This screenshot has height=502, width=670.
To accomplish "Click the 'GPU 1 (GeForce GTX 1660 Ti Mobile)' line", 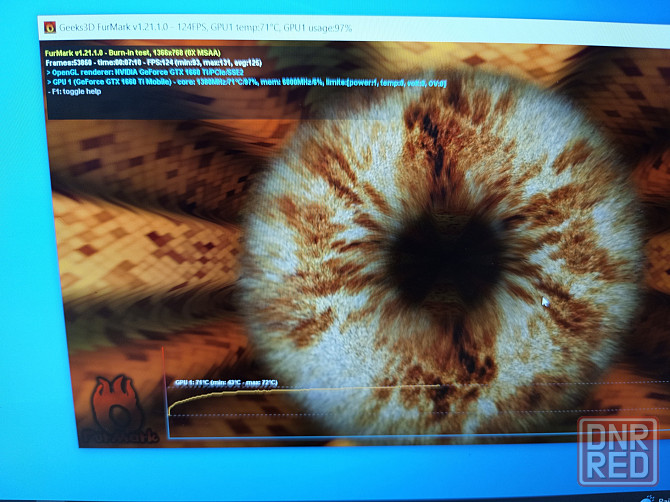I will (246, 82).
